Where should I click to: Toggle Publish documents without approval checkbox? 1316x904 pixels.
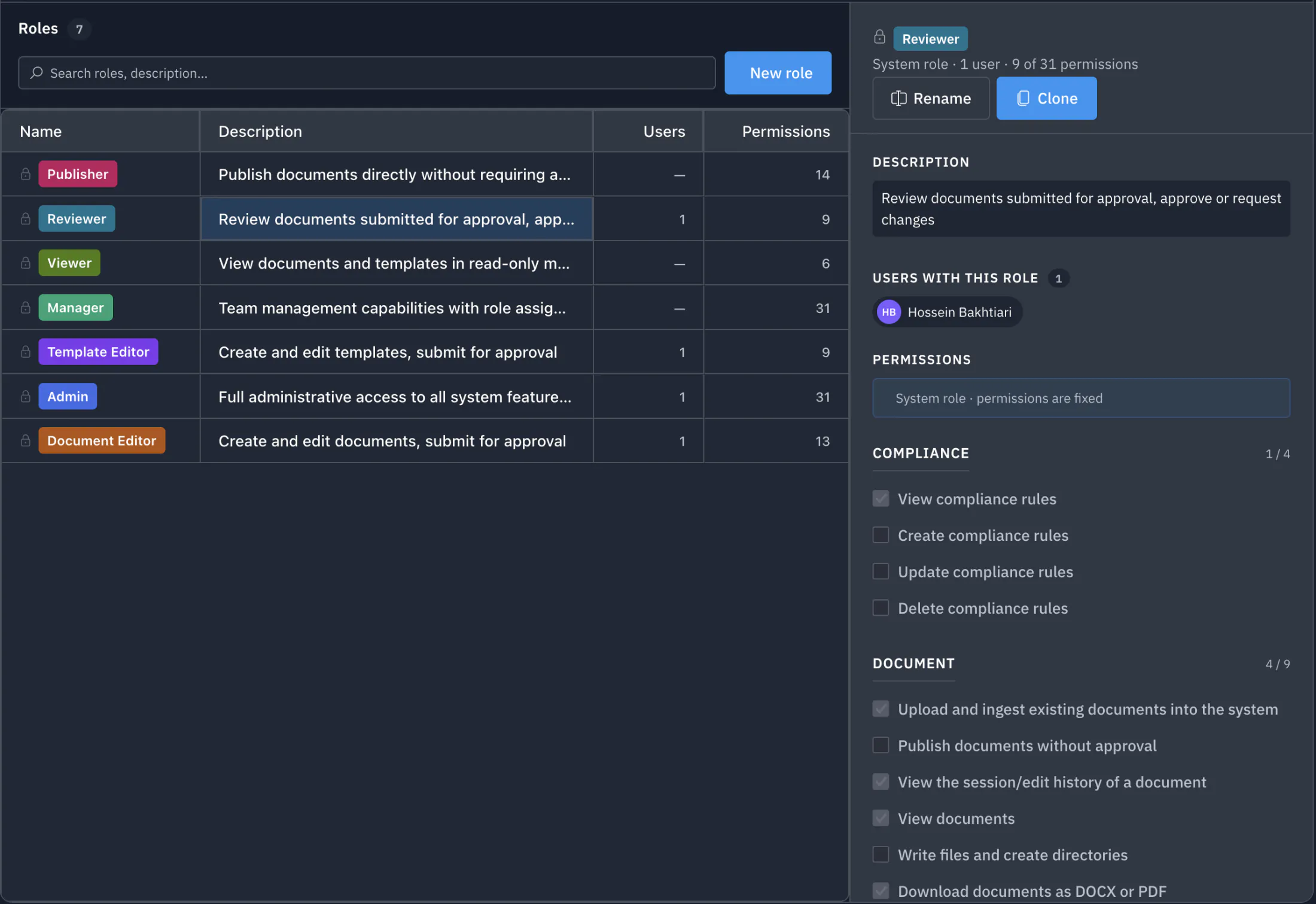point(881,745)
